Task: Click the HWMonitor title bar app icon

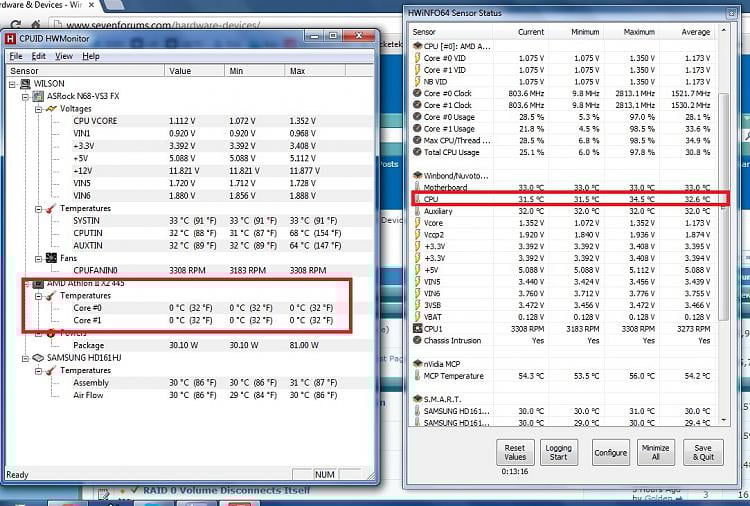Action: point(11,38)
